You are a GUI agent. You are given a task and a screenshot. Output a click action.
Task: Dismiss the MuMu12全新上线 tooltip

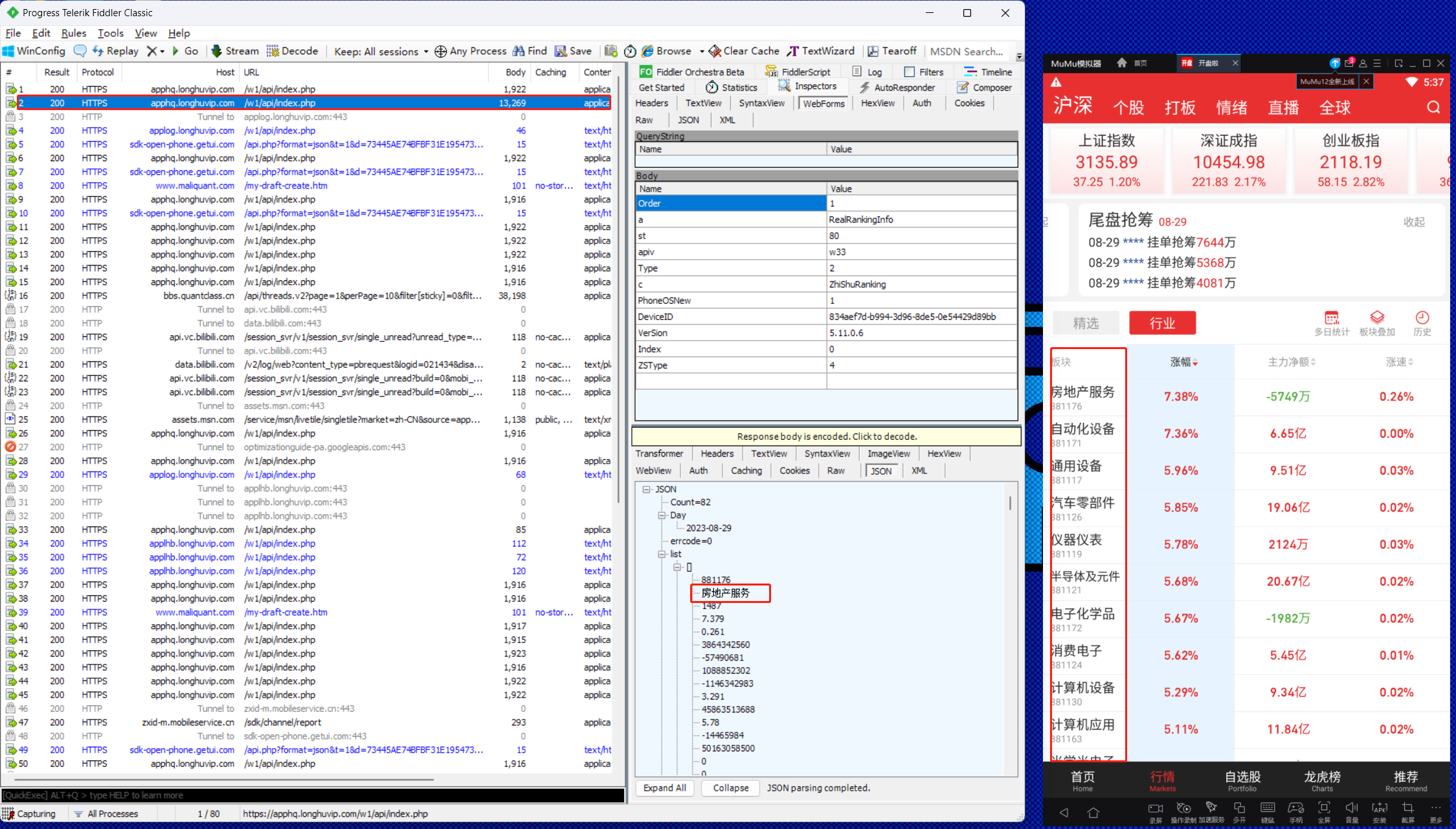pyautogui.click(x=1366, y=82)
